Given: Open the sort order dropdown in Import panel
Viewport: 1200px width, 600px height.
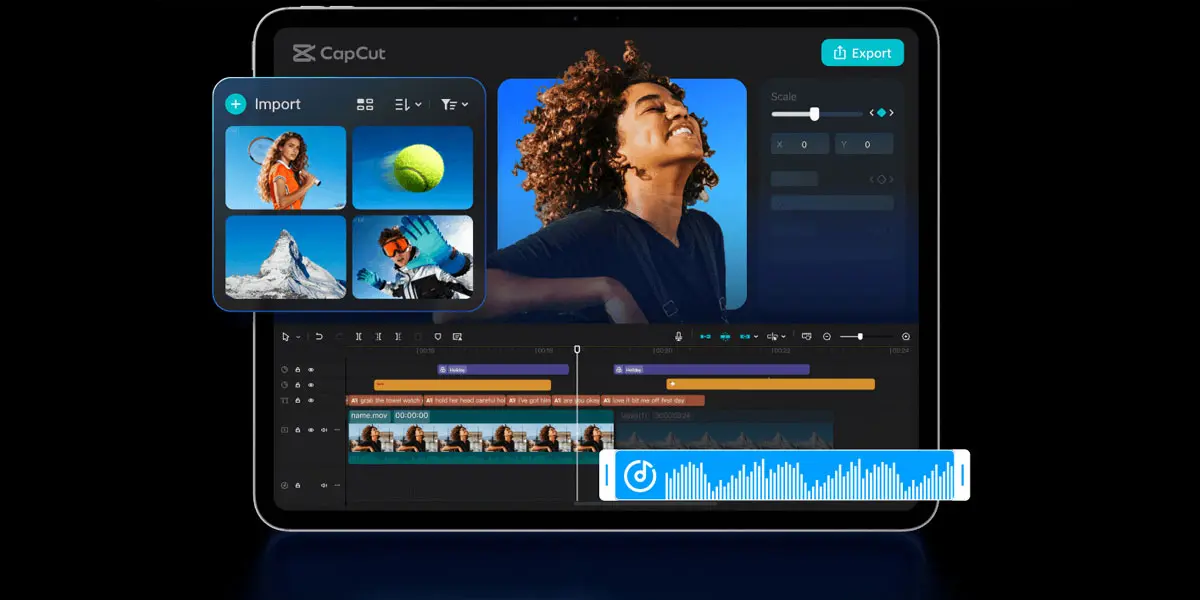Looking at the screenshot, I should coord(407,104).
